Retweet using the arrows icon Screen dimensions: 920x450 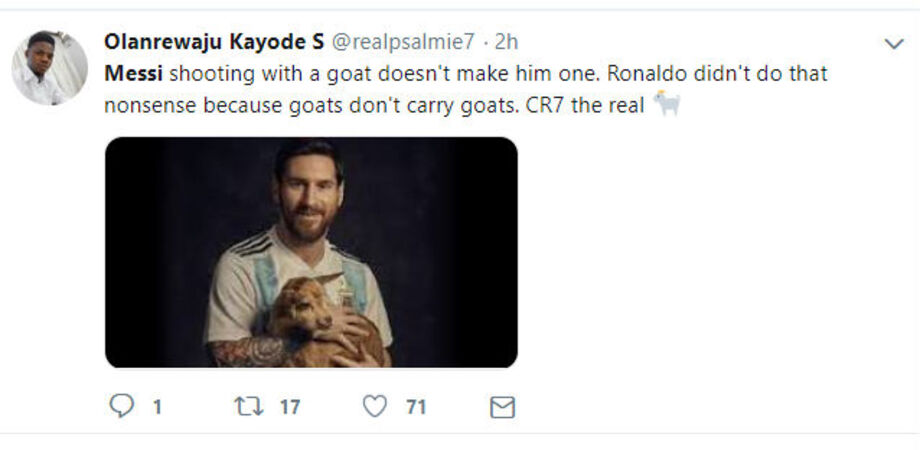coord(244,407)
